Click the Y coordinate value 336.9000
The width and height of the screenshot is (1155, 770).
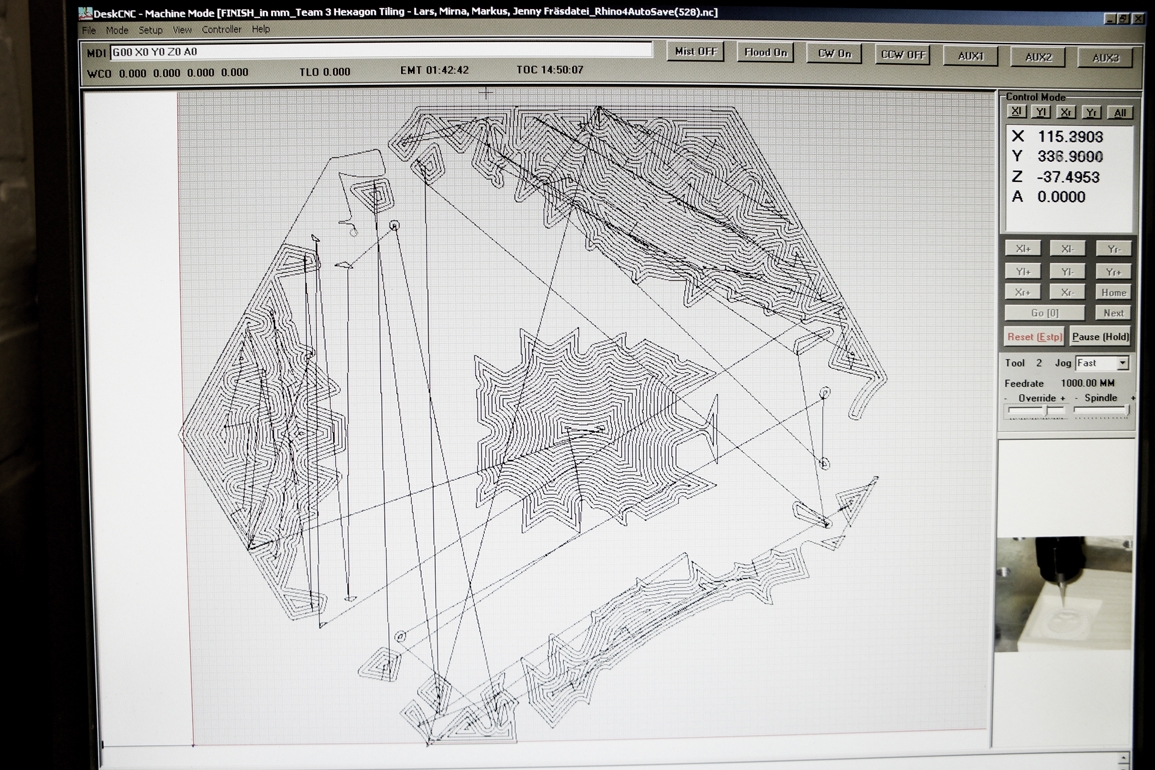pyautogui.click(x=1070, y=156)
